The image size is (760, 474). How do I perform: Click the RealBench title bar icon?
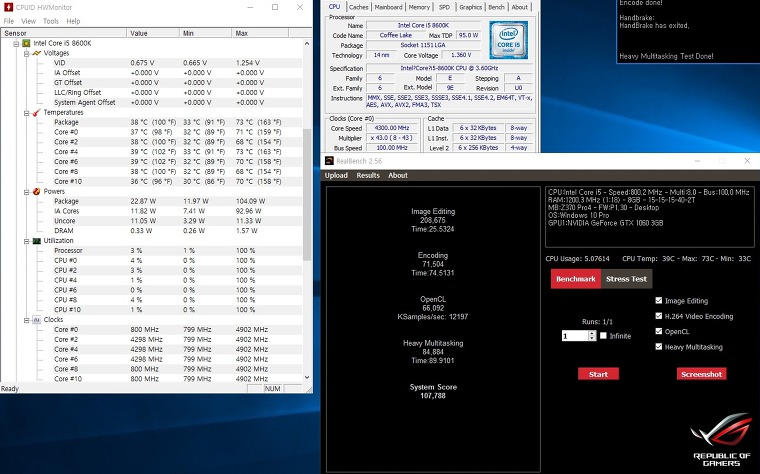[329, 161]
